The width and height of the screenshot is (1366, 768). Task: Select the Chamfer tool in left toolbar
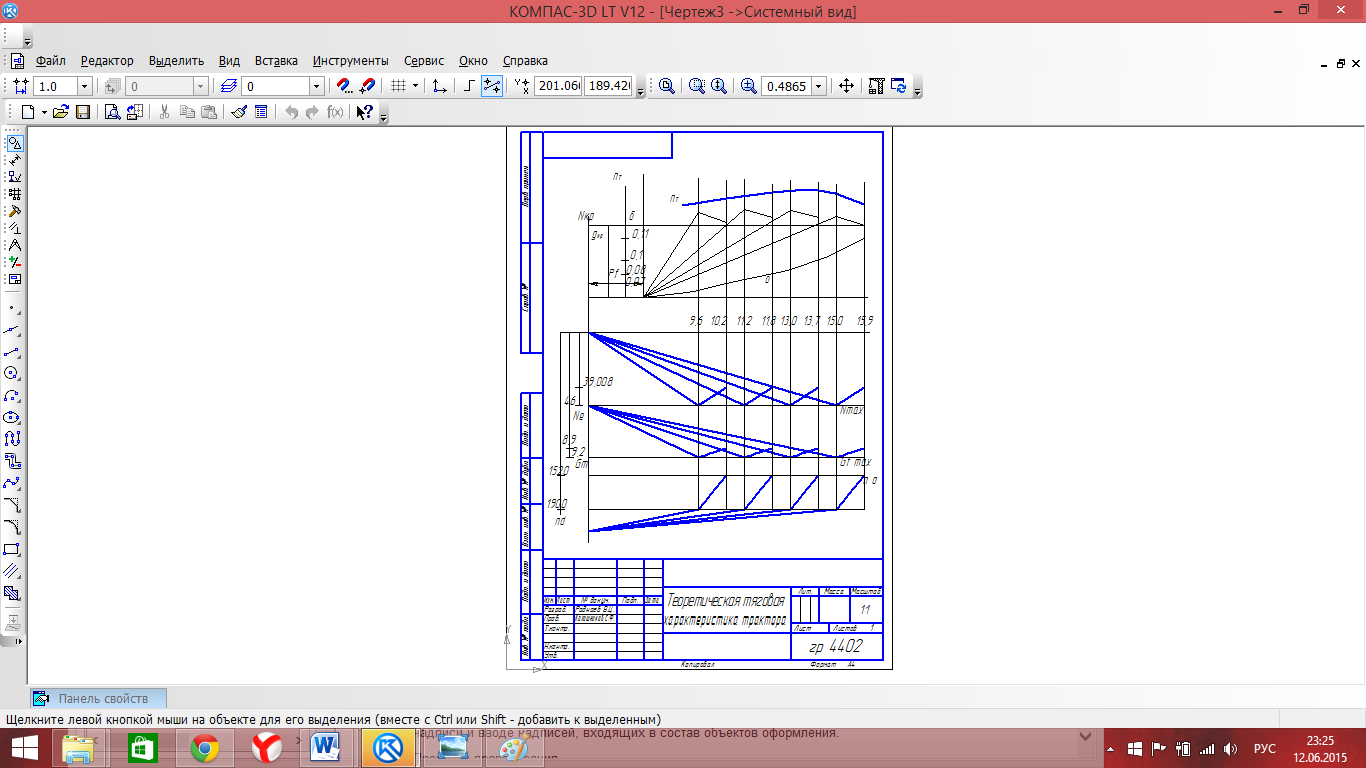(12, 505)
